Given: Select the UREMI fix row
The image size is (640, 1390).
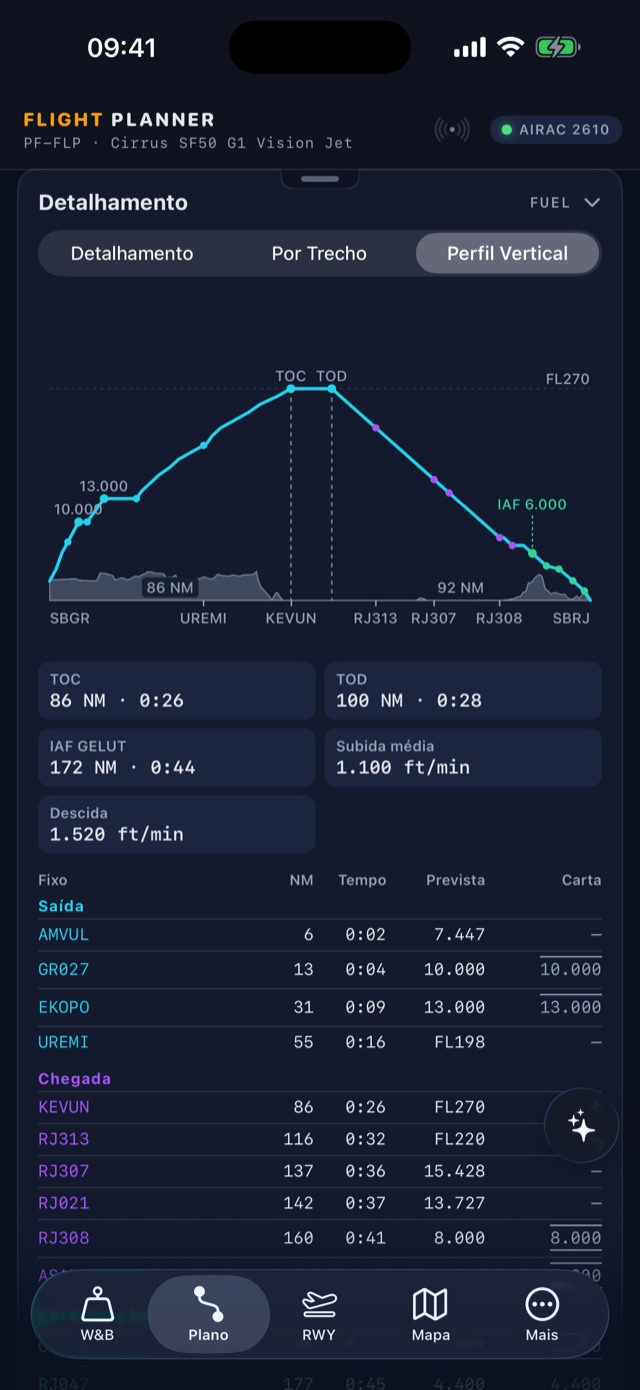Looking at the screenshot, I should point(320,1042).
